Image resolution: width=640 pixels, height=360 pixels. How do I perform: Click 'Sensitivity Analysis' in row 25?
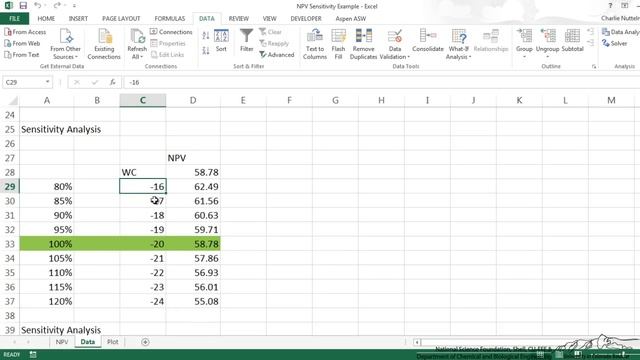[x=61, y=129]
